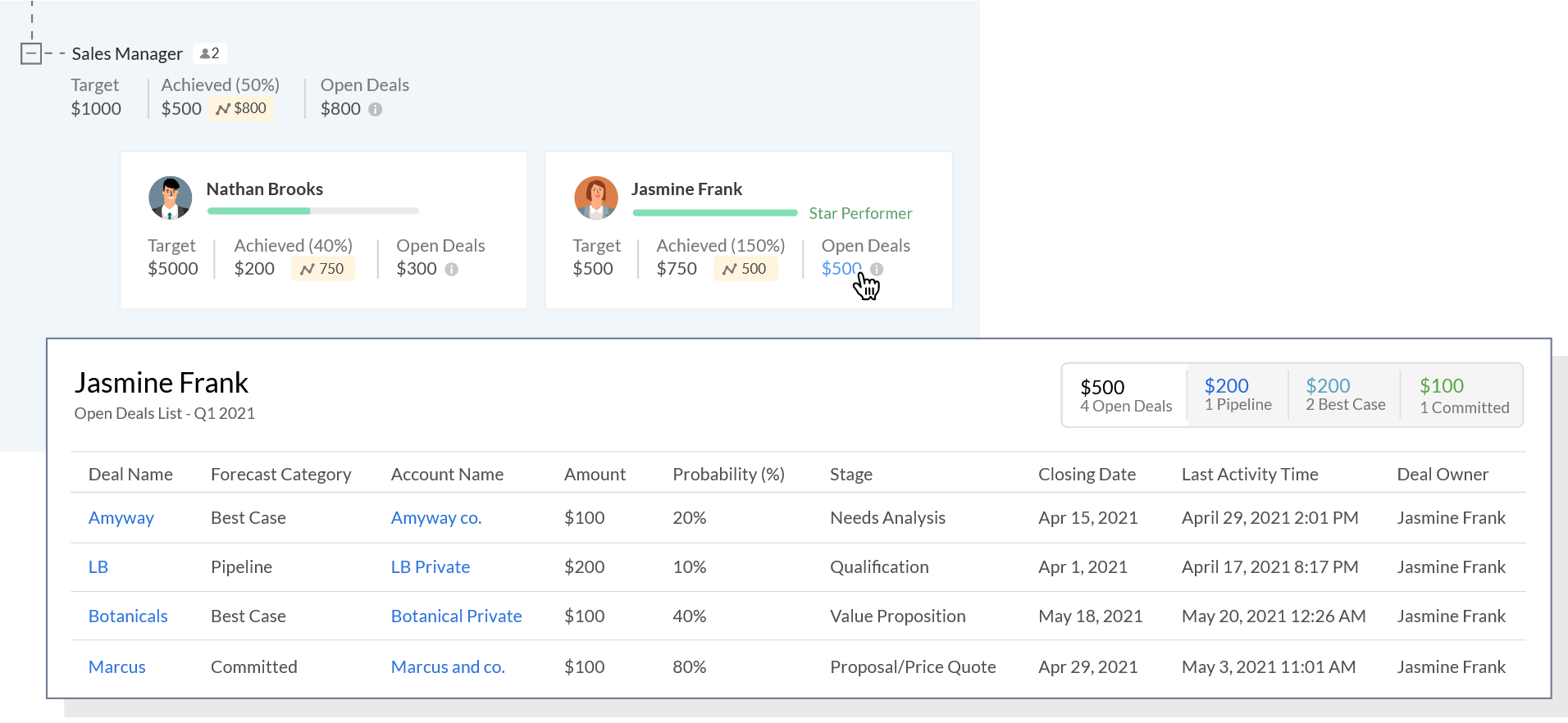Click Jasmine Frank's profile avatar
The image size is (1568, 723).
tap(595, 198)
